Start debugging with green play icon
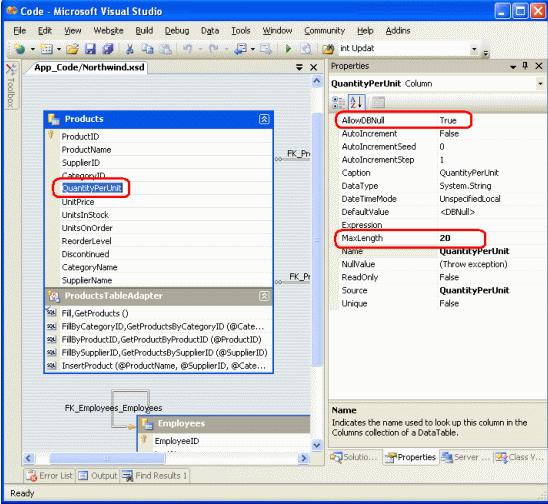 coord(288,49)
